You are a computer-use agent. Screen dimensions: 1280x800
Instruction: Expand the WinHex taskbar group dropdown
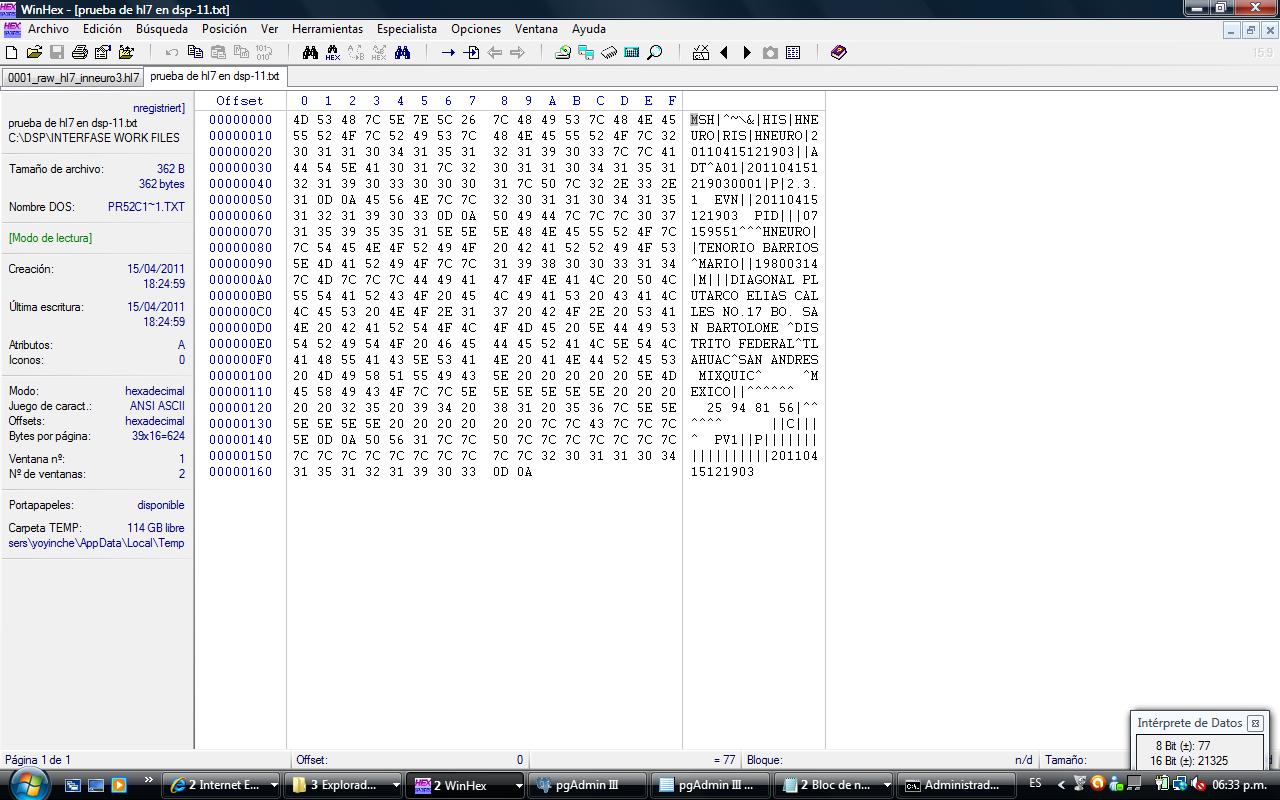pos(518,785)
